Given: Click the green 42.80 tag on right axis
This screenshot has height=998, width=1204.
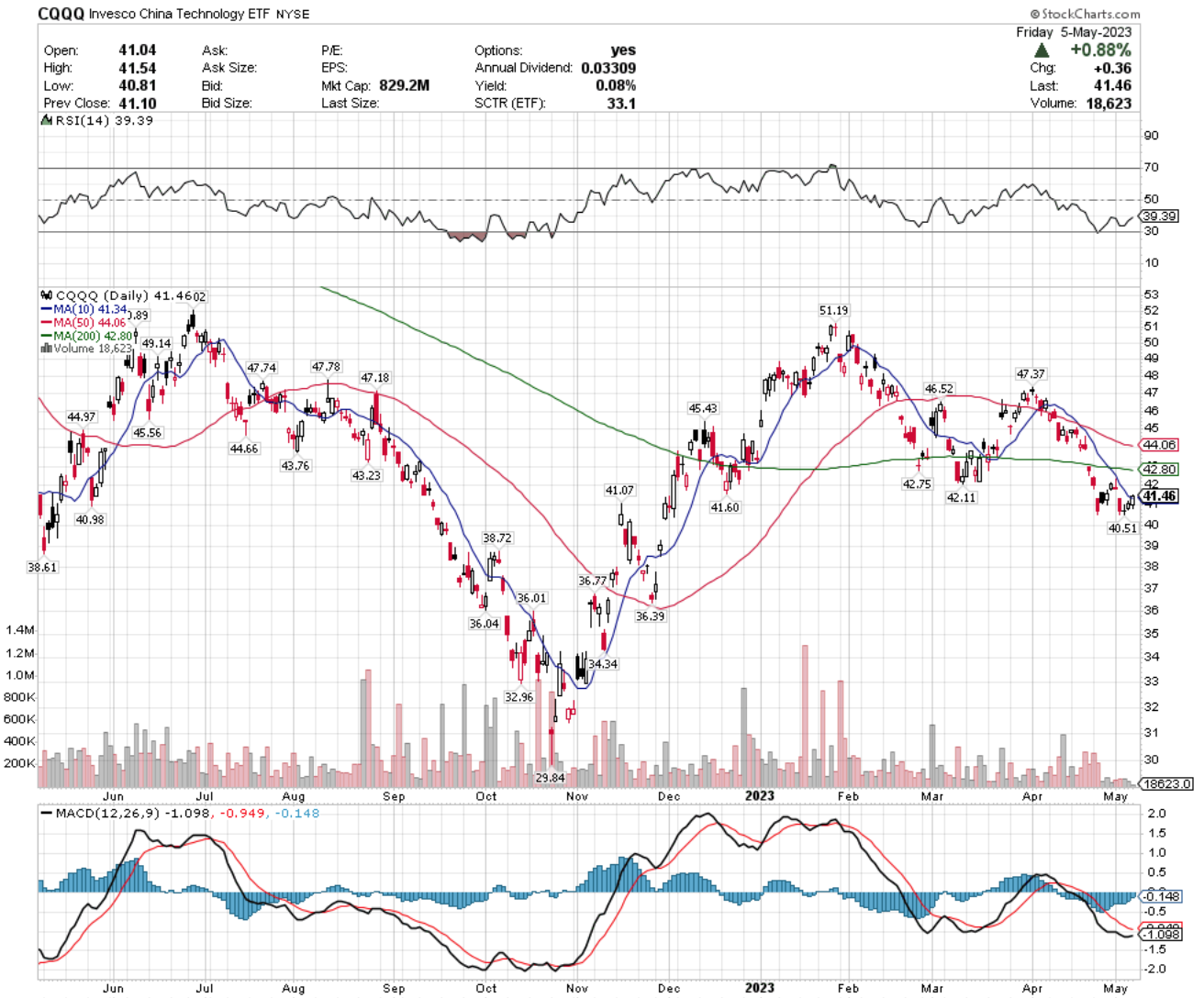Looking at the screenshot, I should 1159,470.
